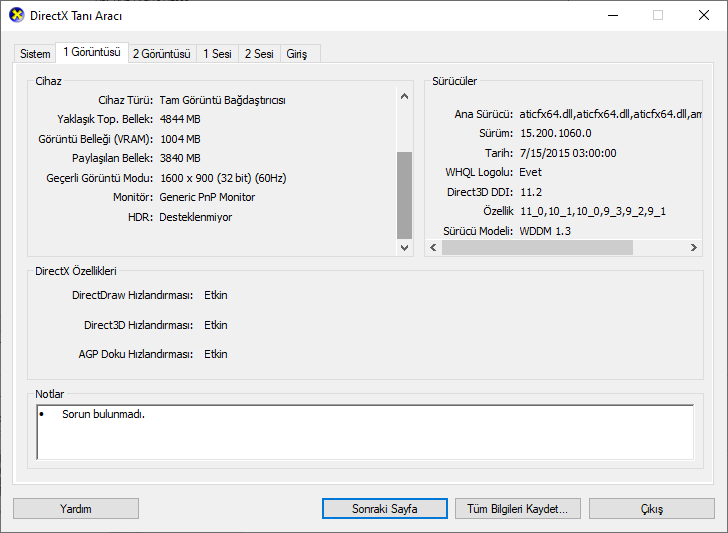Viewport: 728px width, 533px height.
Task: Click inside the Notlar text box
Action: [365, 432]
